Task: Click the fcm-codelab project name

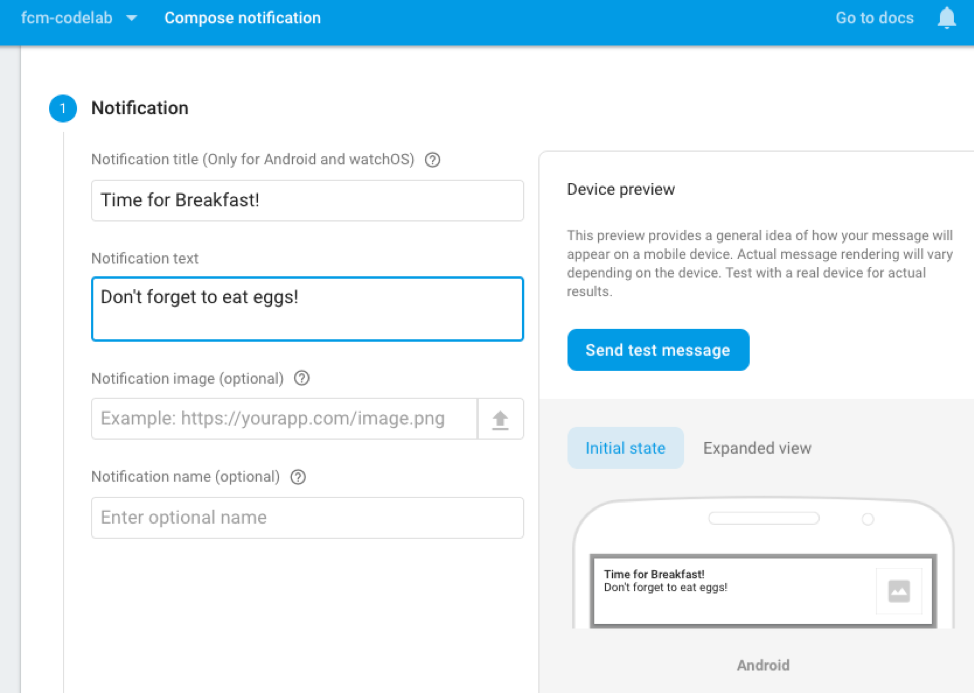Action: pyautogui.click(x=63, y=18)
